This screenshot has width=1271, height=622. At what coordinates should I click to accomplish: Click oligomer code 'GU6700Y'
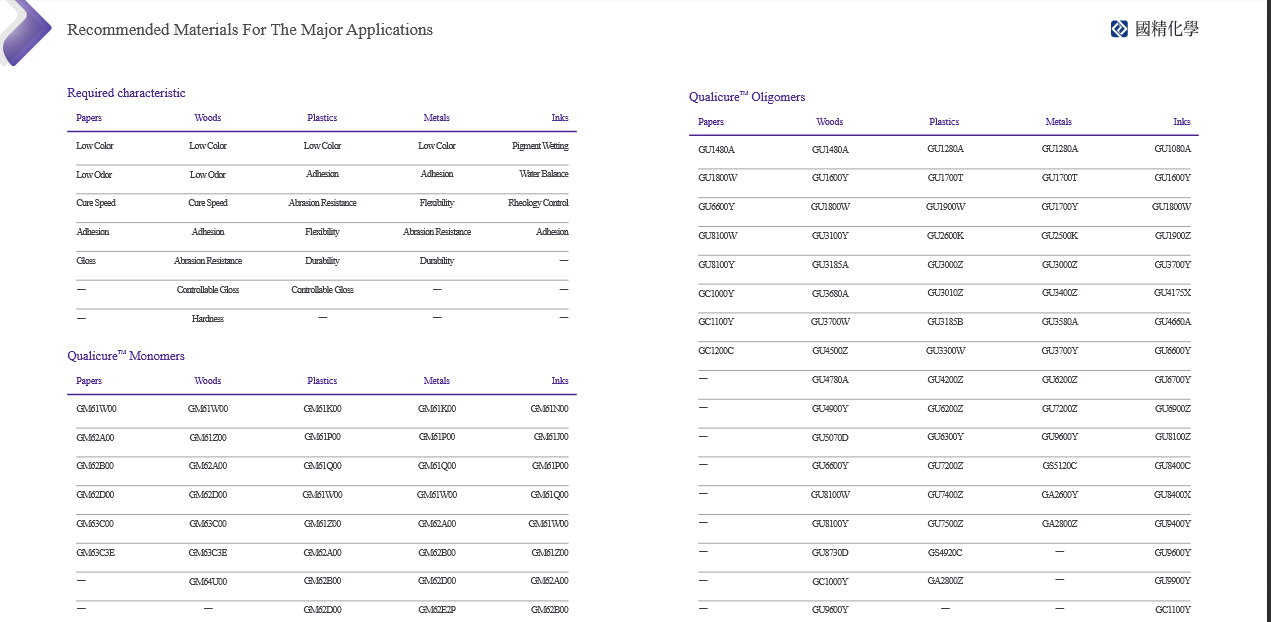coord(1172,381)
